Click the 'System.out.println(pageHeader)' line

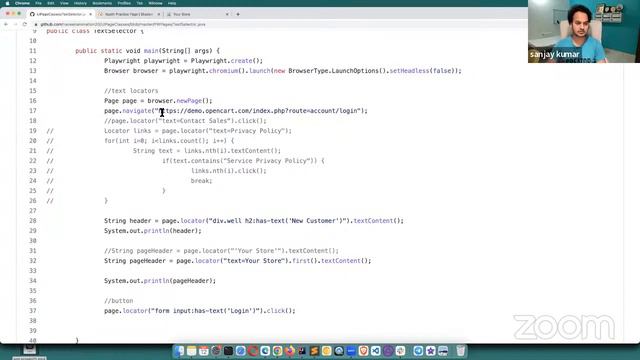point(160,281)
